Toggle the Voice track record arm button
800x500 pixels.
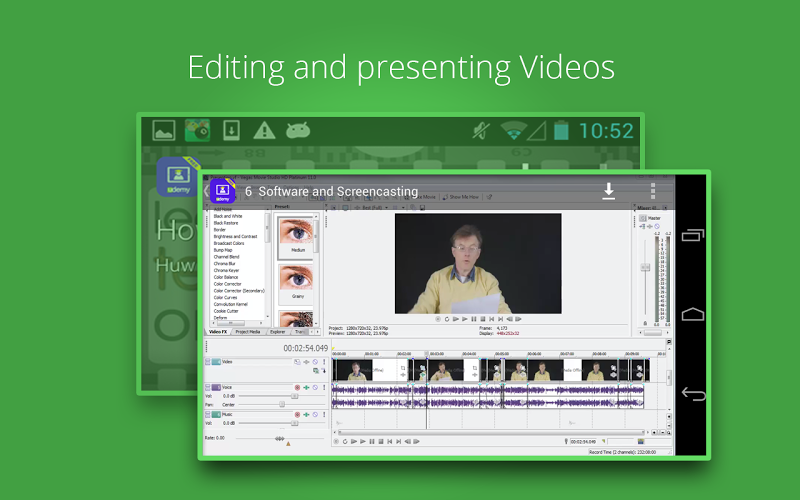[297, 387]
